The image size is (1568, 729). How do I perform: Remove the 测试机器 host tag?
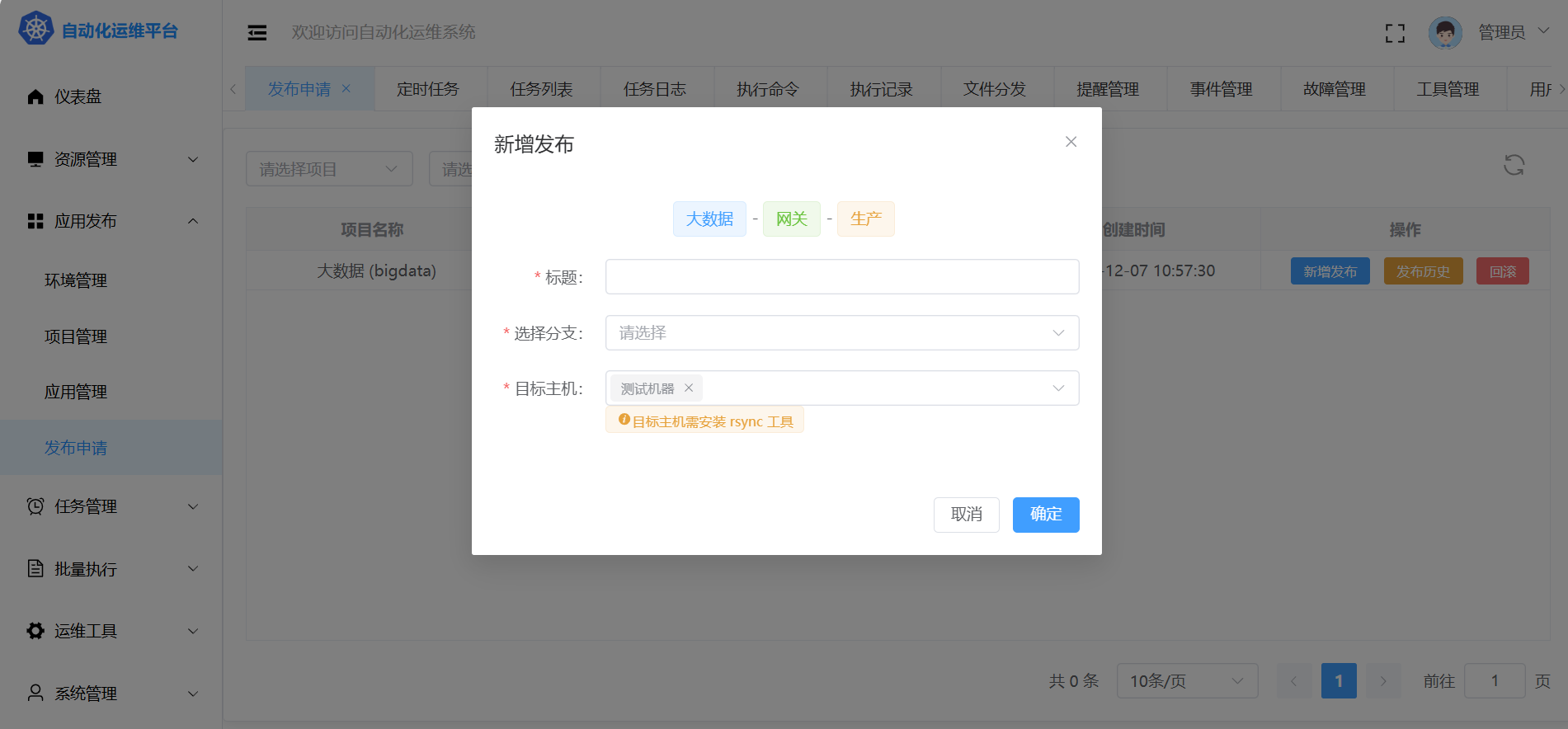tap(689, 388)
